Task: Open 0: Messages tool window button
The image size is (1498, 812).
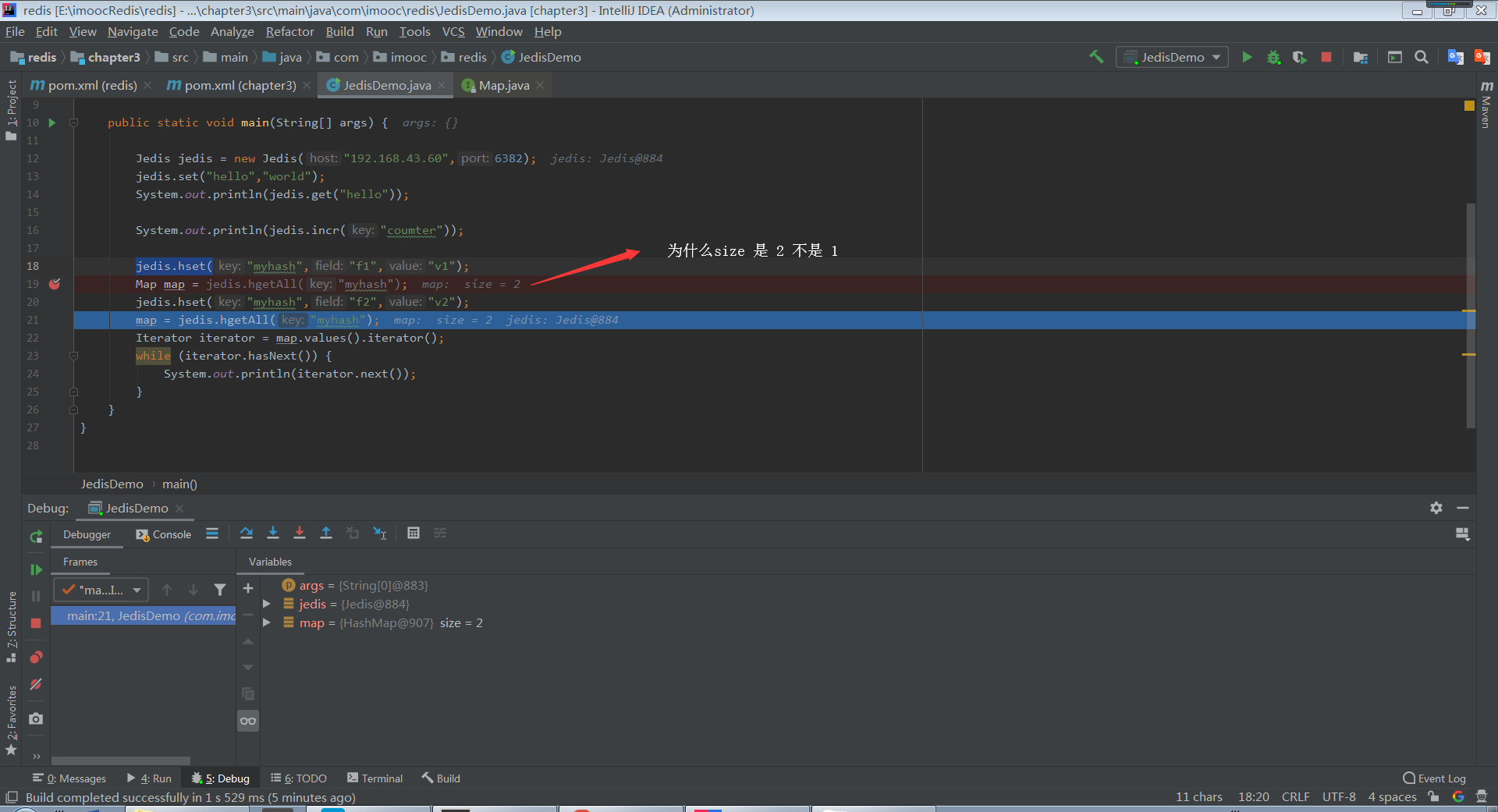Action: click(x=69, y=778)
